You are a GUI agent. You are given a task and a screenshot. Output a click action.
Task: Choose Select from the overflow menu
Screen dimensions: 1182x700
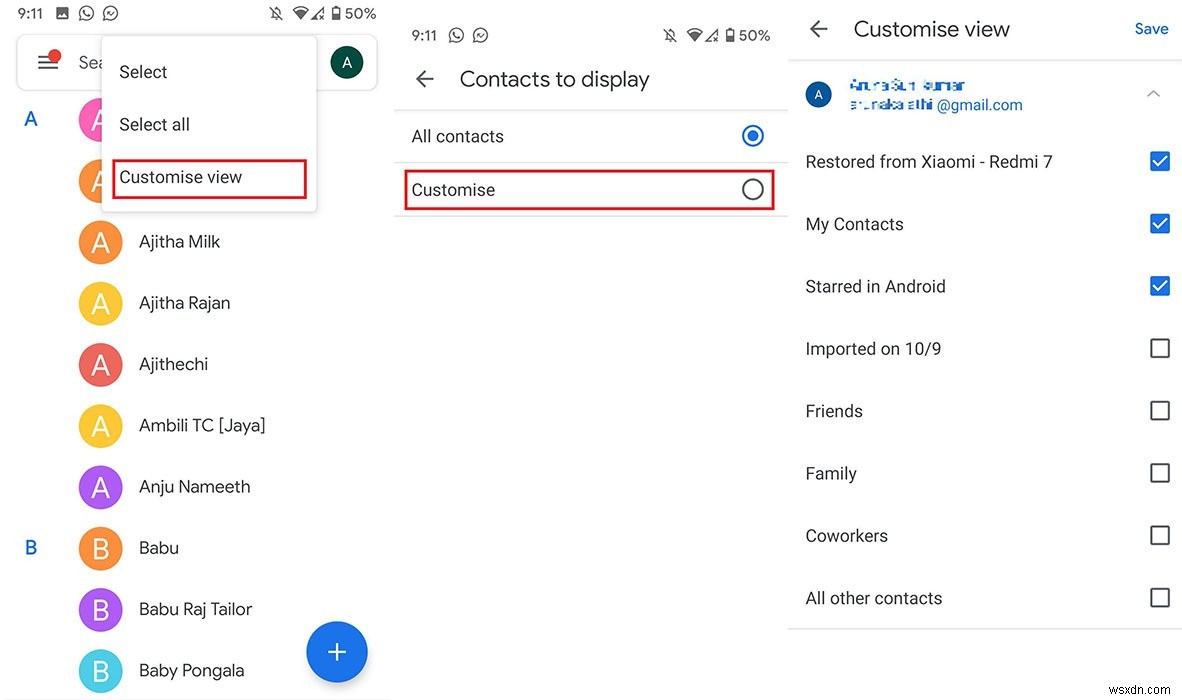(142, 71)
